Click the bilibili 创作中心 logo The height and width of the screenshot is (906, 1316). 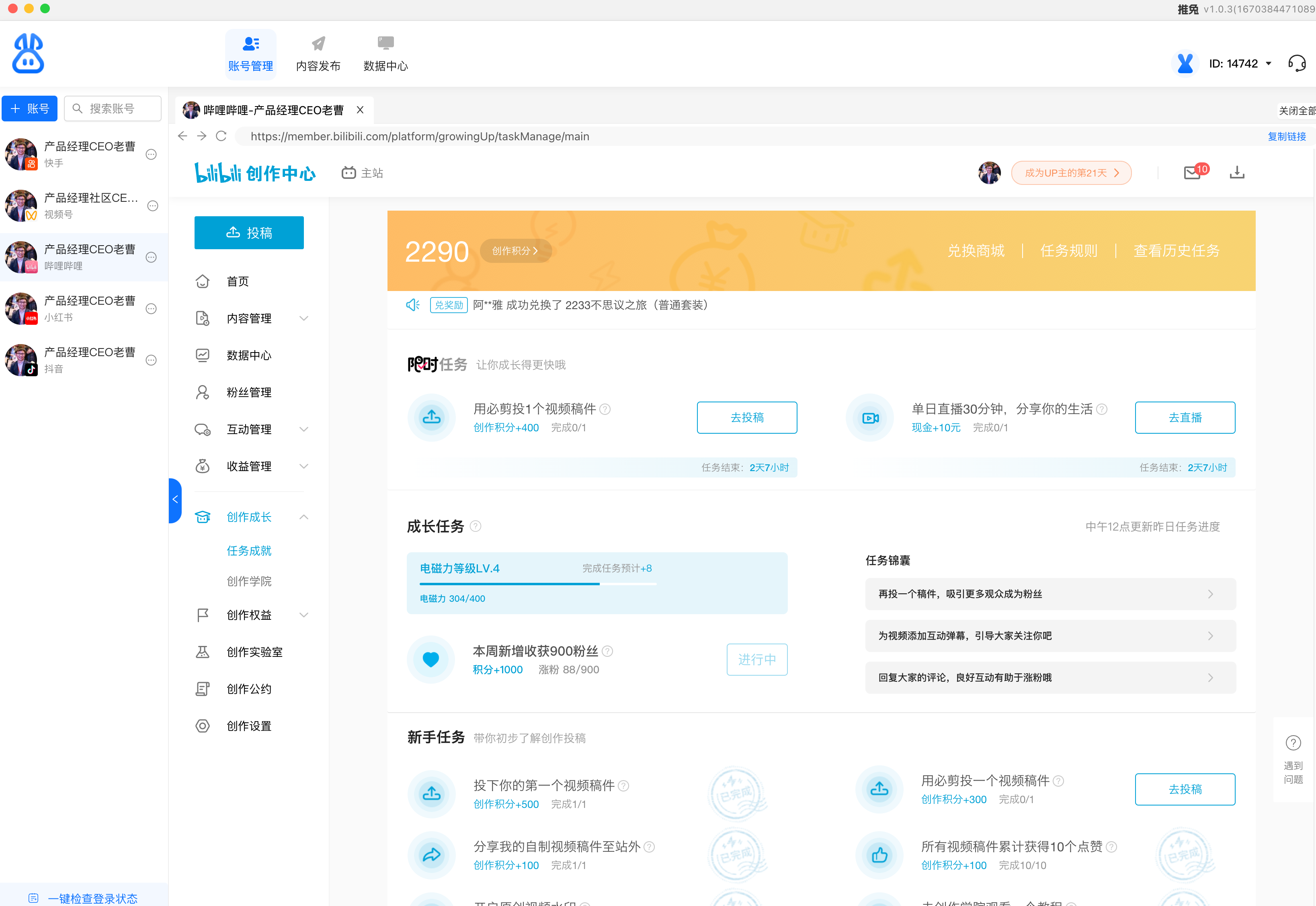tap(255, 172)
